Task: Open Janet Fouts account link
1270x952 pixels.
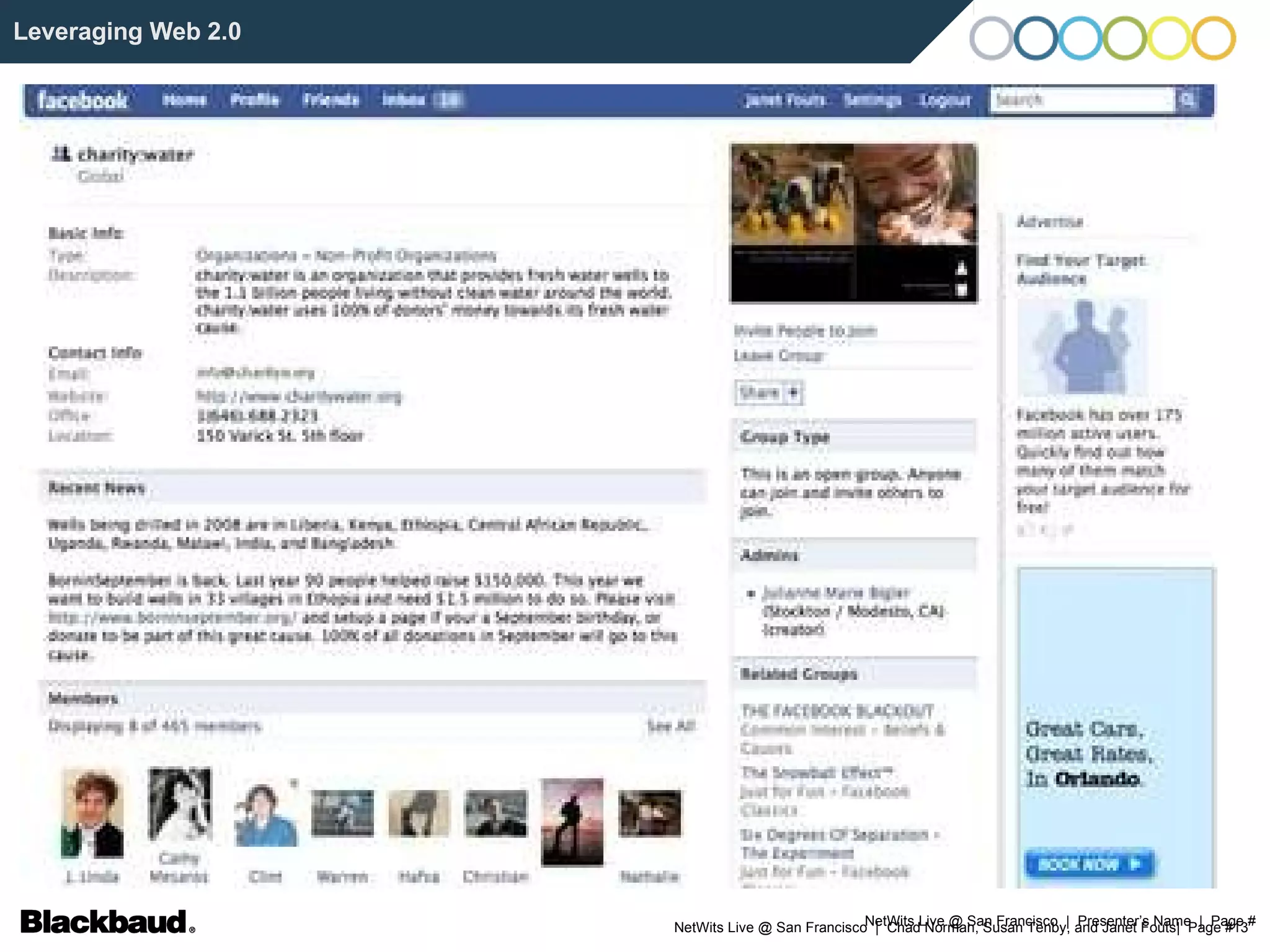Action: click(x=785, y=100)
